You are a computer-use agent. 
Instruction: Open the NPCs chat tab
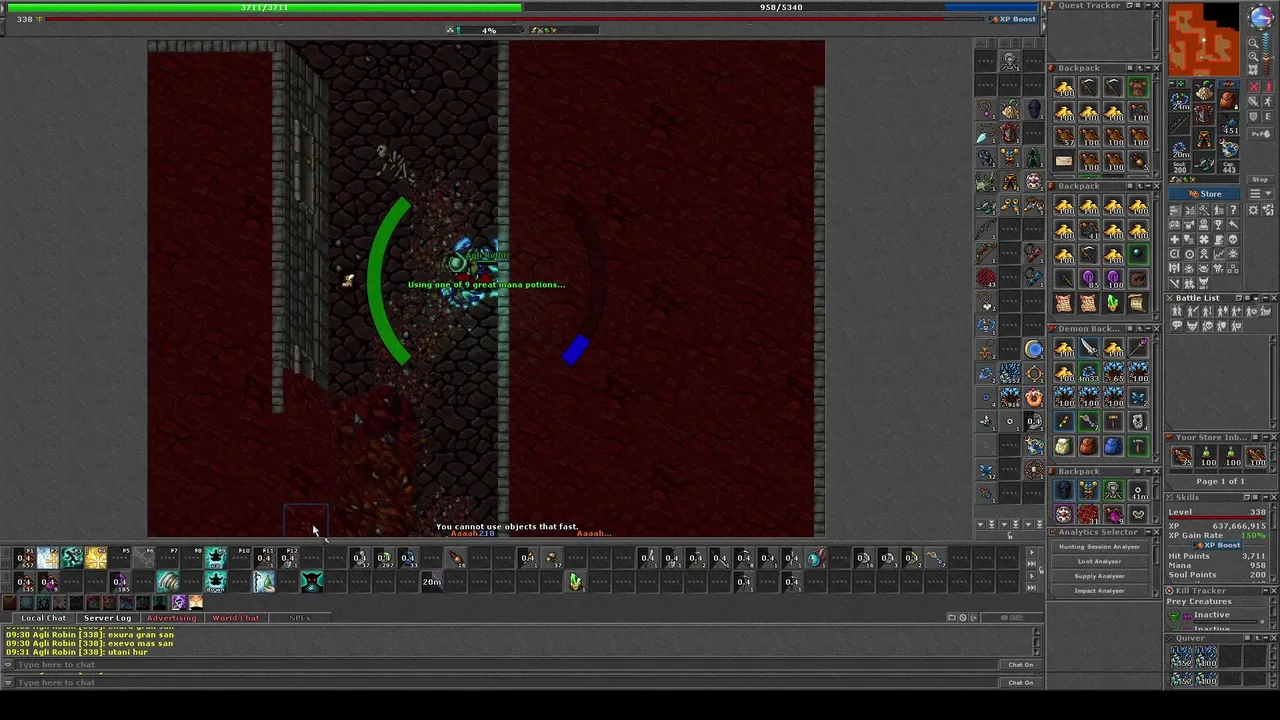pos(299,618)
